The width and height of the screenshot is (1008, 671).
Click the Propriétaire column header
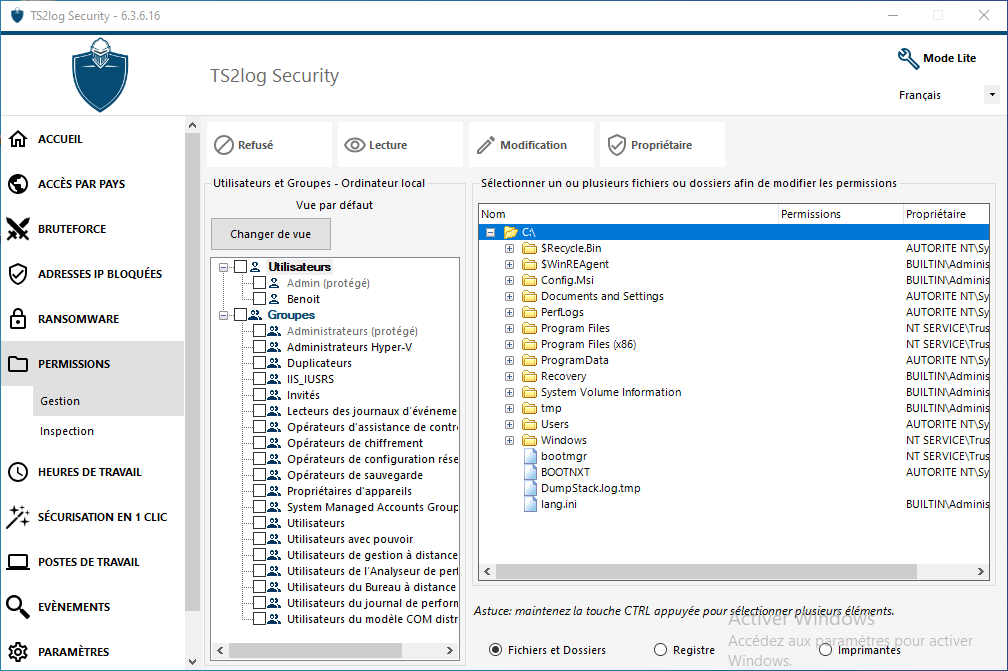click(x=946, y=214)
